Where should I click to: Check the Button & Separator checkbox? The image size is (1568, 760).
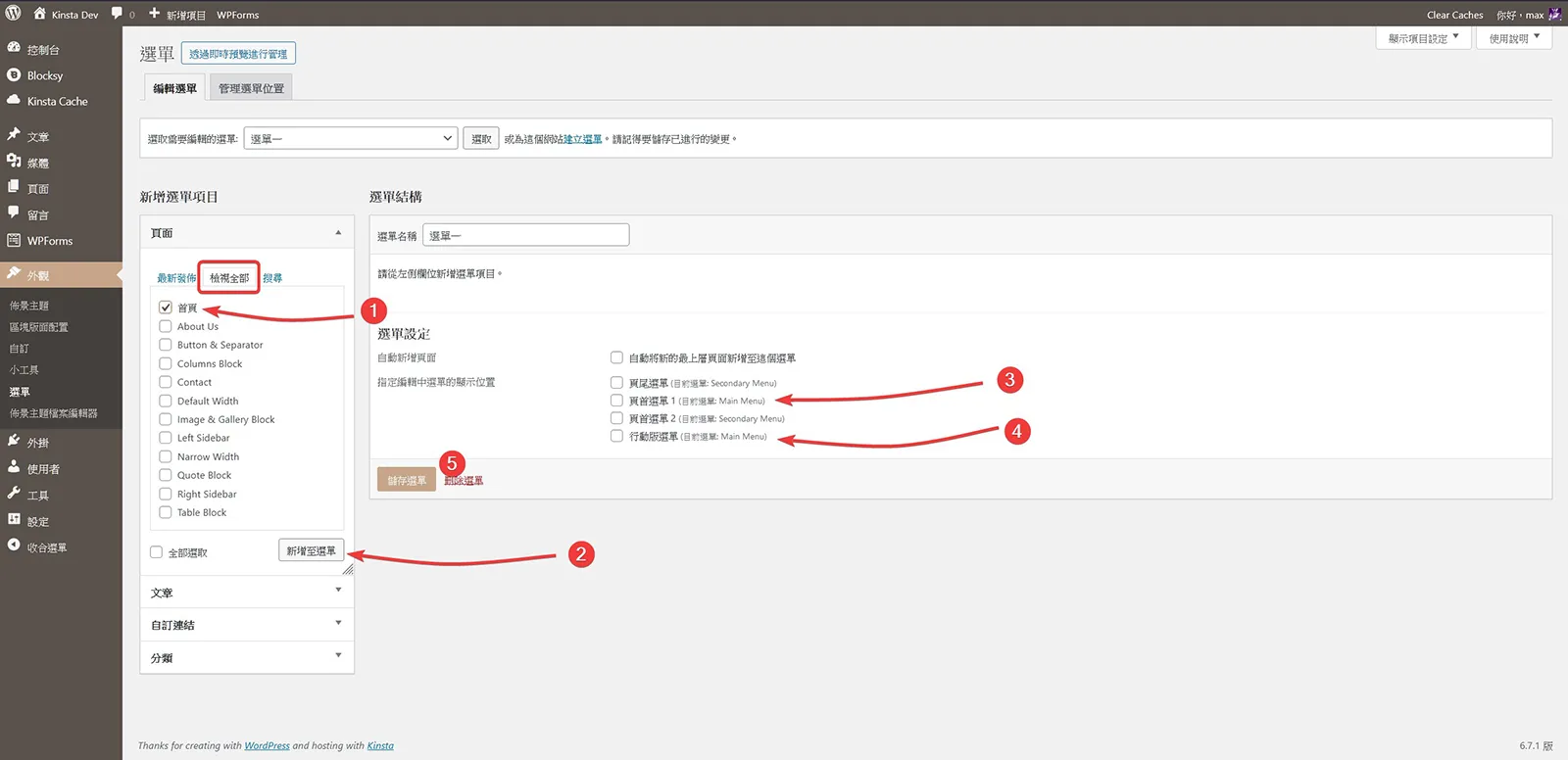[x=166, y=345]
